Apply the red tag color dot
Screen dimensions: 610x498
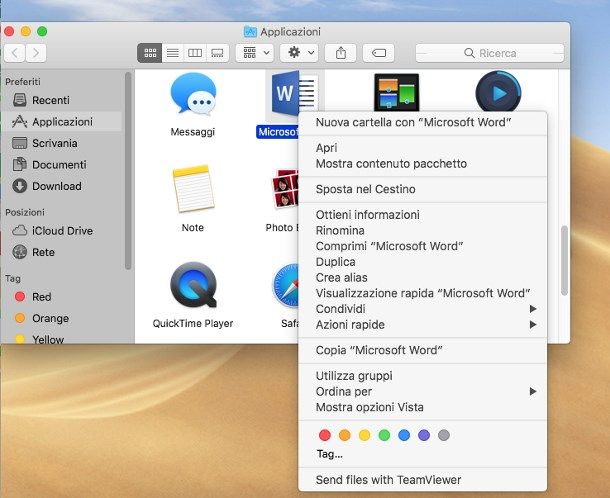coord(325,435)
